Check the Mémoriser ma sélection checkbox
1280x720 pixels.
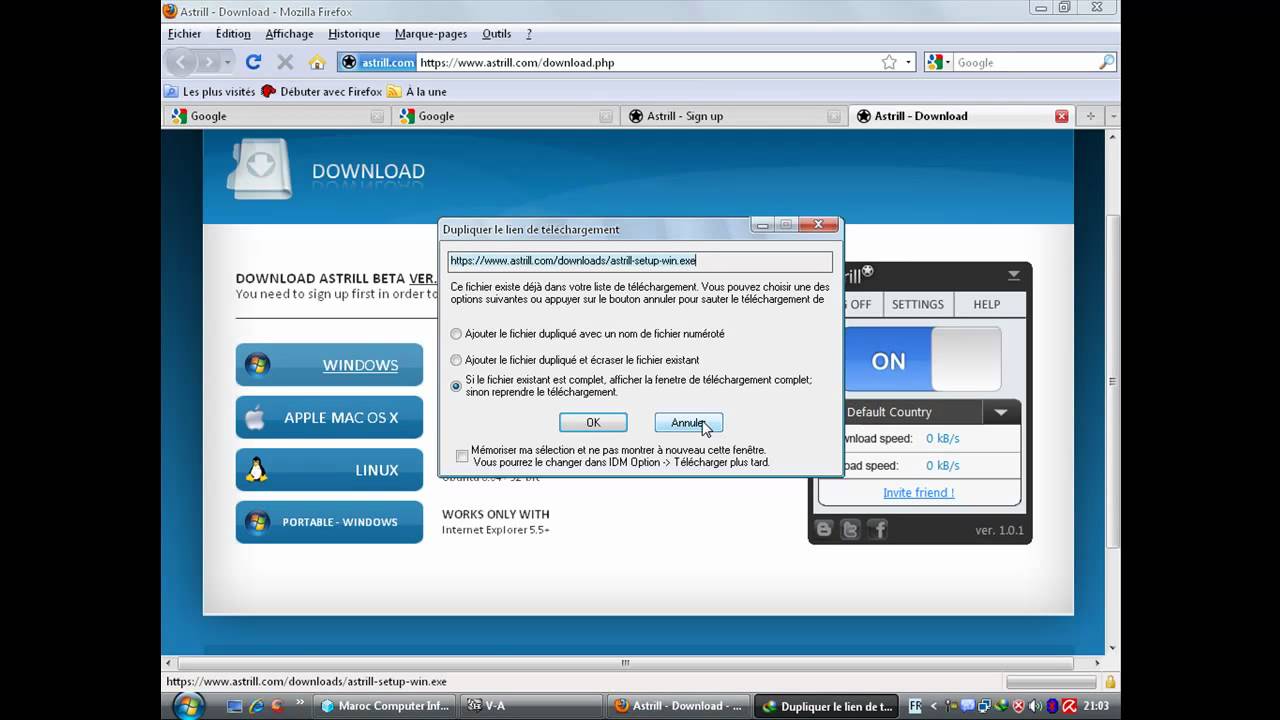(x=462, y=456)
